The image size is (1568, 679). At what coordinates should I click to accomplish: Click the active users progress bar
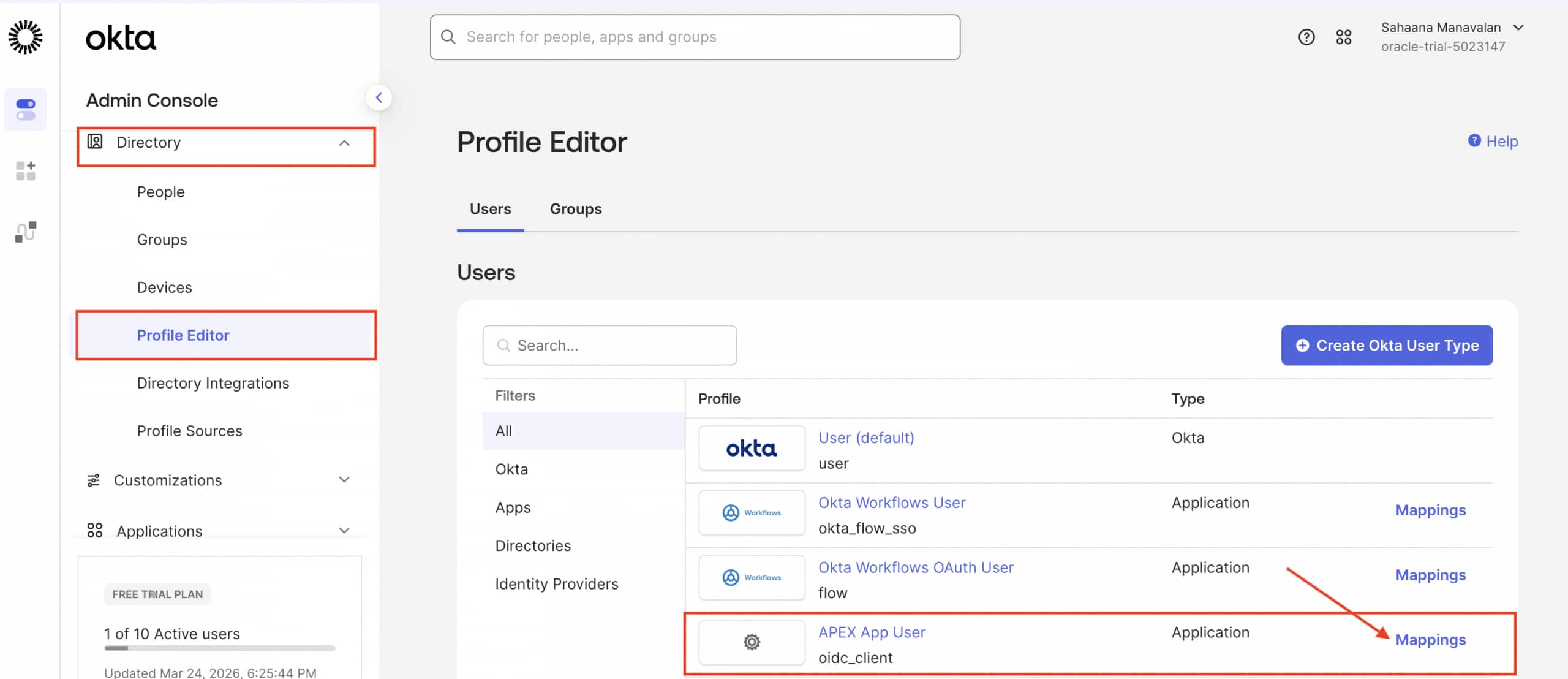click(219, 648)
